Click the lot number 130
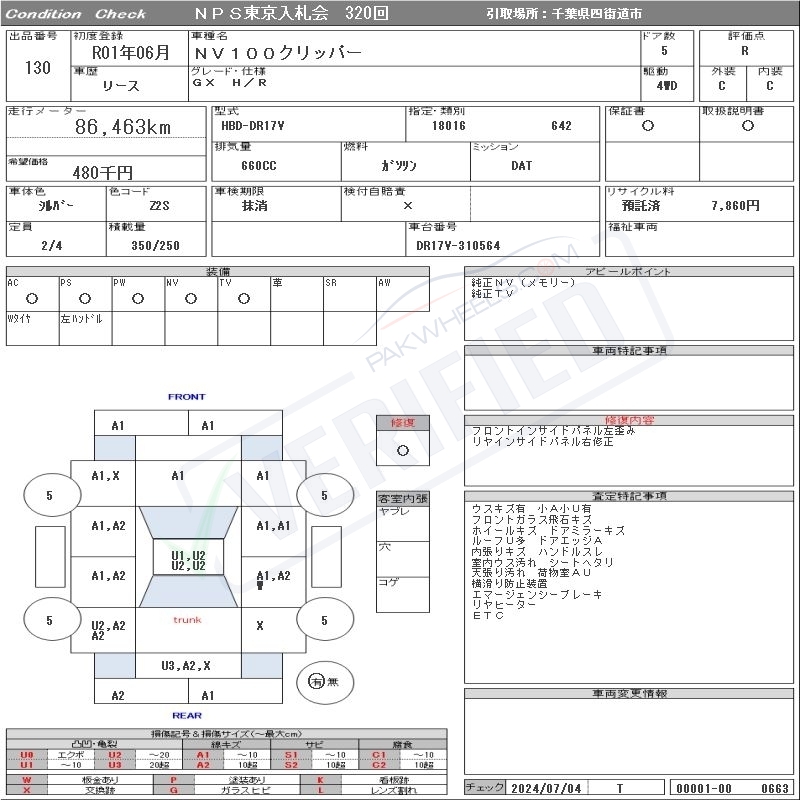This screenshot has height=800, width=800. [37, 67]
